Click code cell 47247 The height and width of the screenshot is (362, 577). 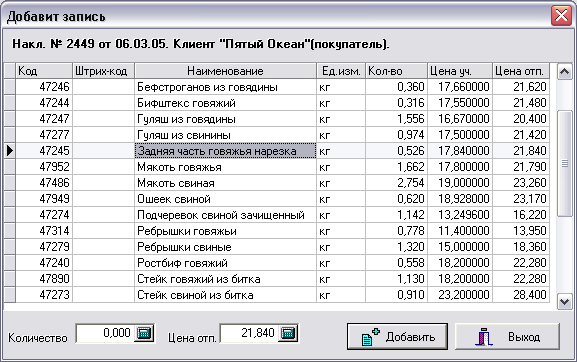coord(44,119)
